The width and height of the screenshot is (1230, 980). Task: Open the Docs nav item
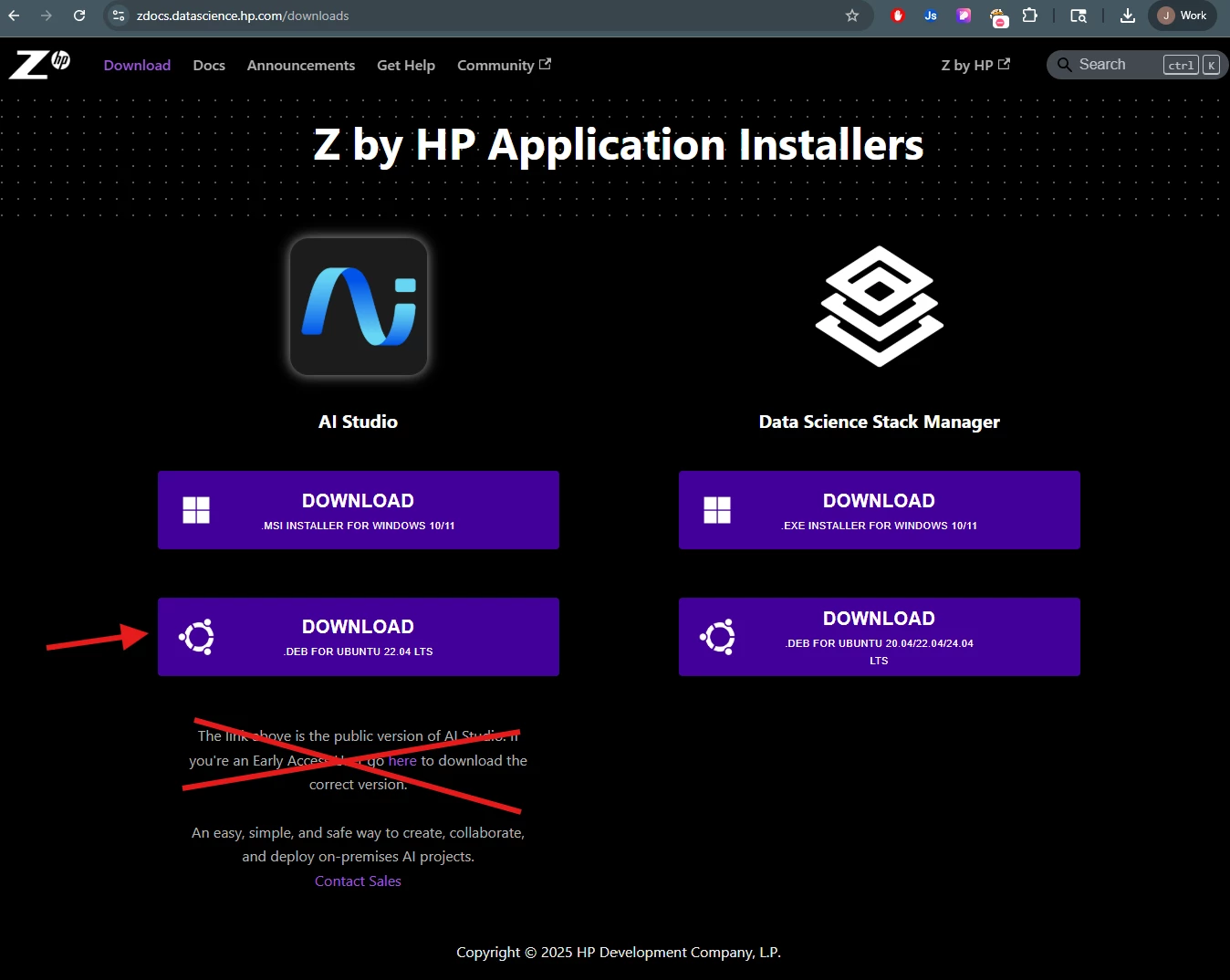209,65
